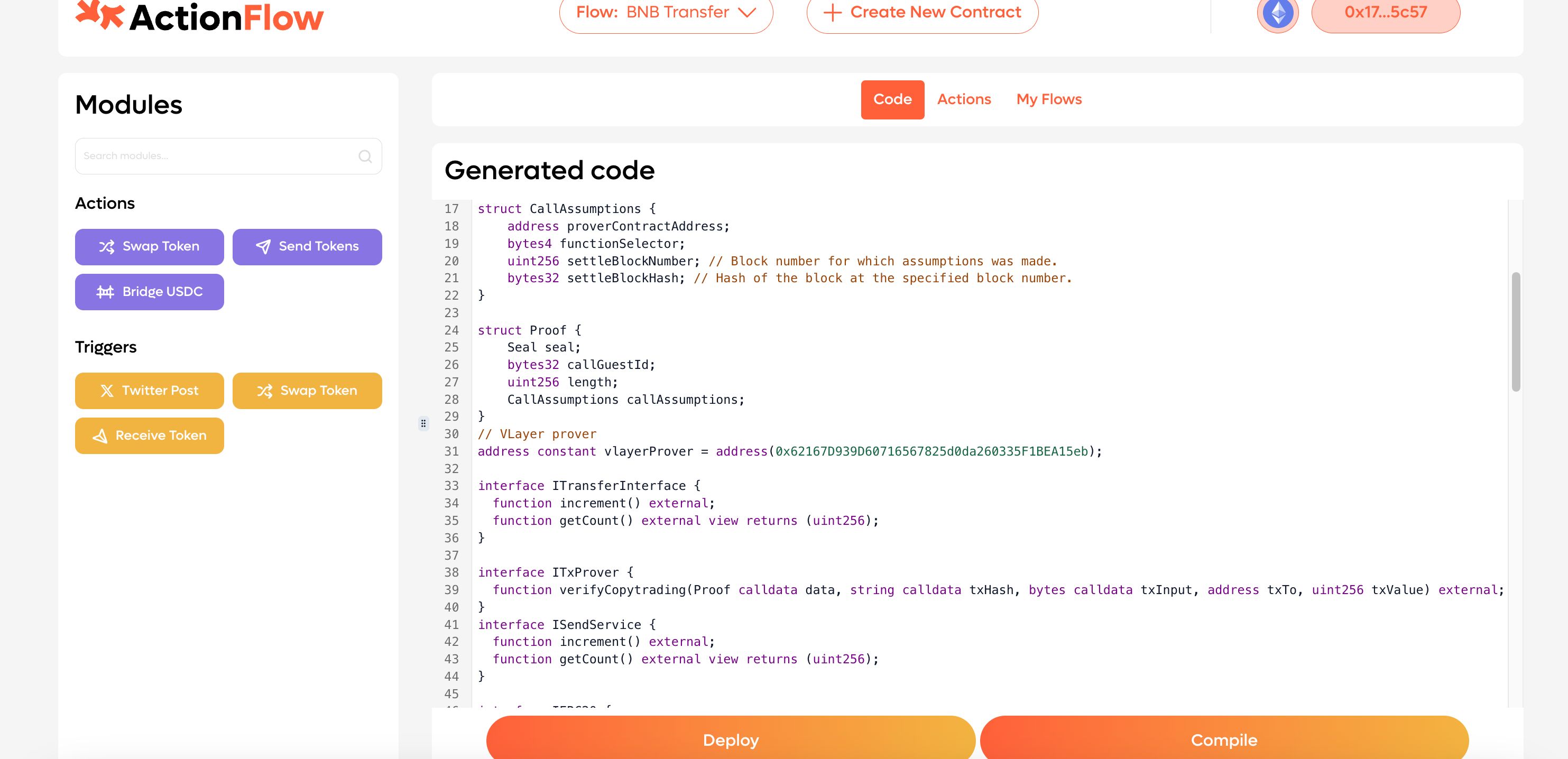Click the arrow icon on Receive Token
The height and width of the screenshot is (759, 1568).
click(100, 436)
